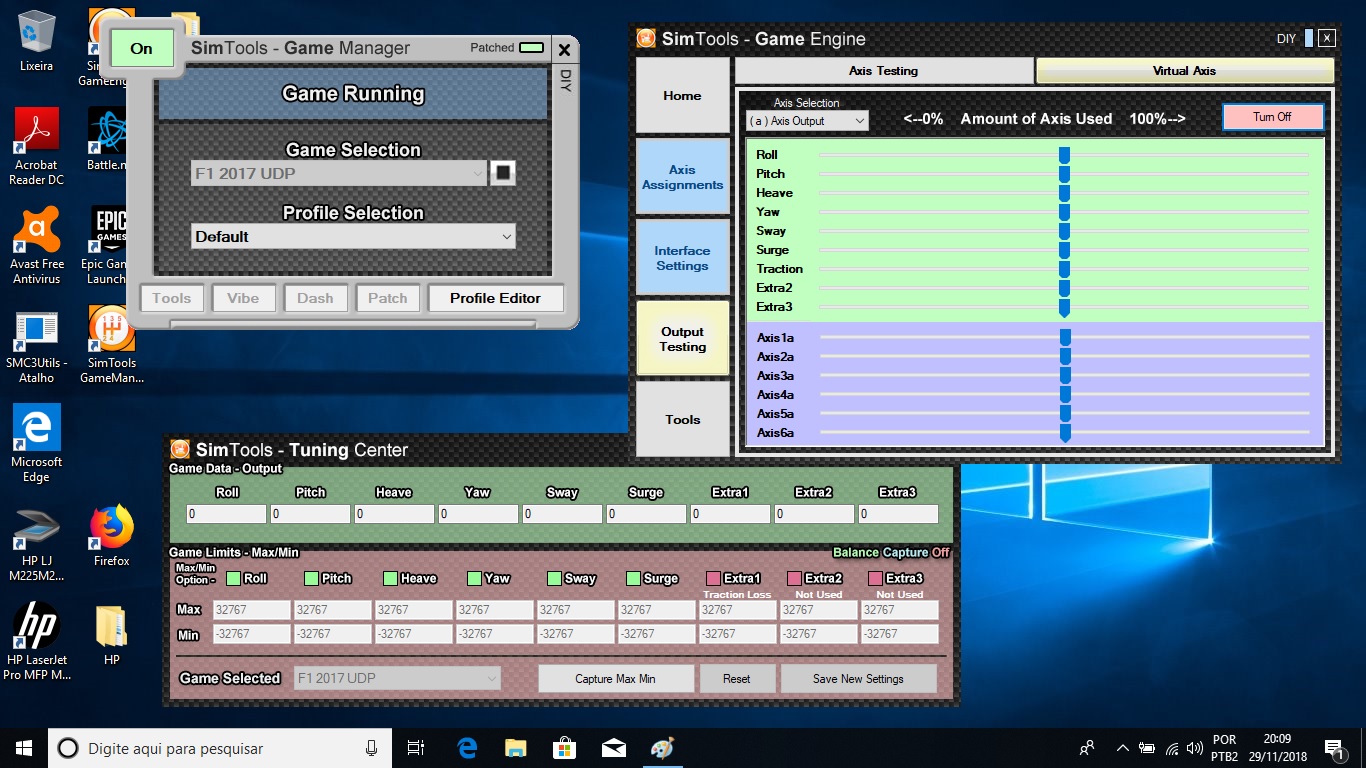1366x768 pixels.
Task: Open SMC3Utils shortcut on desktop
Action: [36, 346]
